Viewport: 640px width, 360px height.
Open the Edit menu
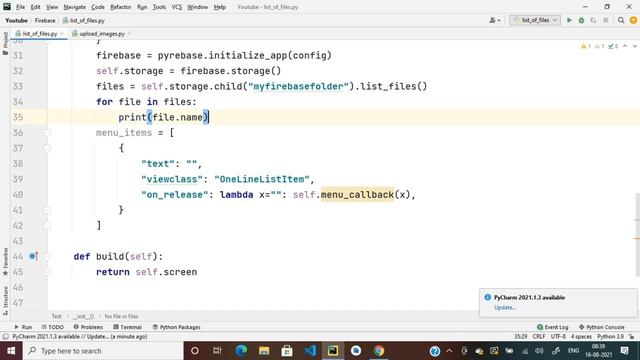(x=36, y=7)
